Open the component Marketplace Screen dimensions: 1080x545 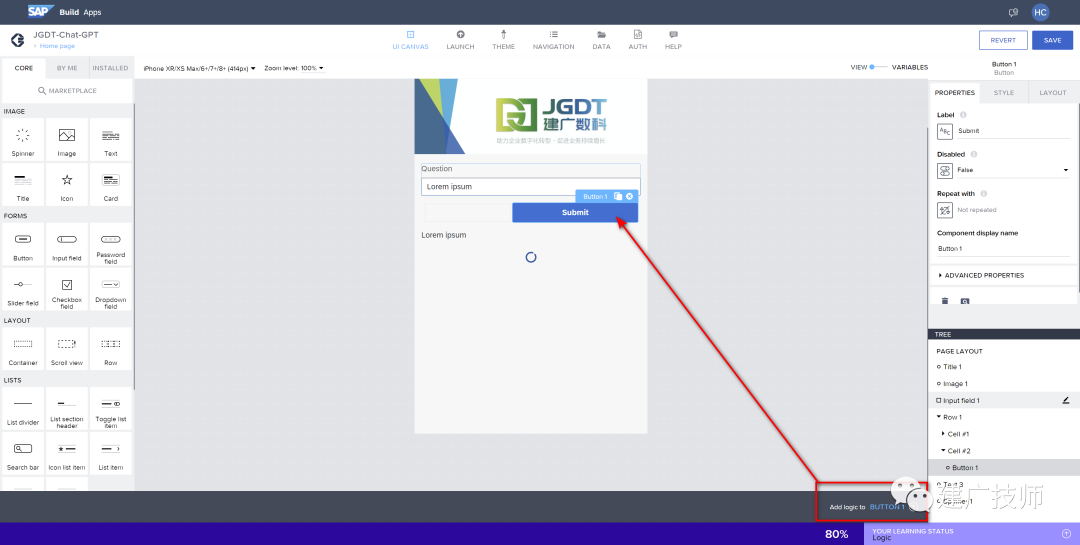point(67,90)
